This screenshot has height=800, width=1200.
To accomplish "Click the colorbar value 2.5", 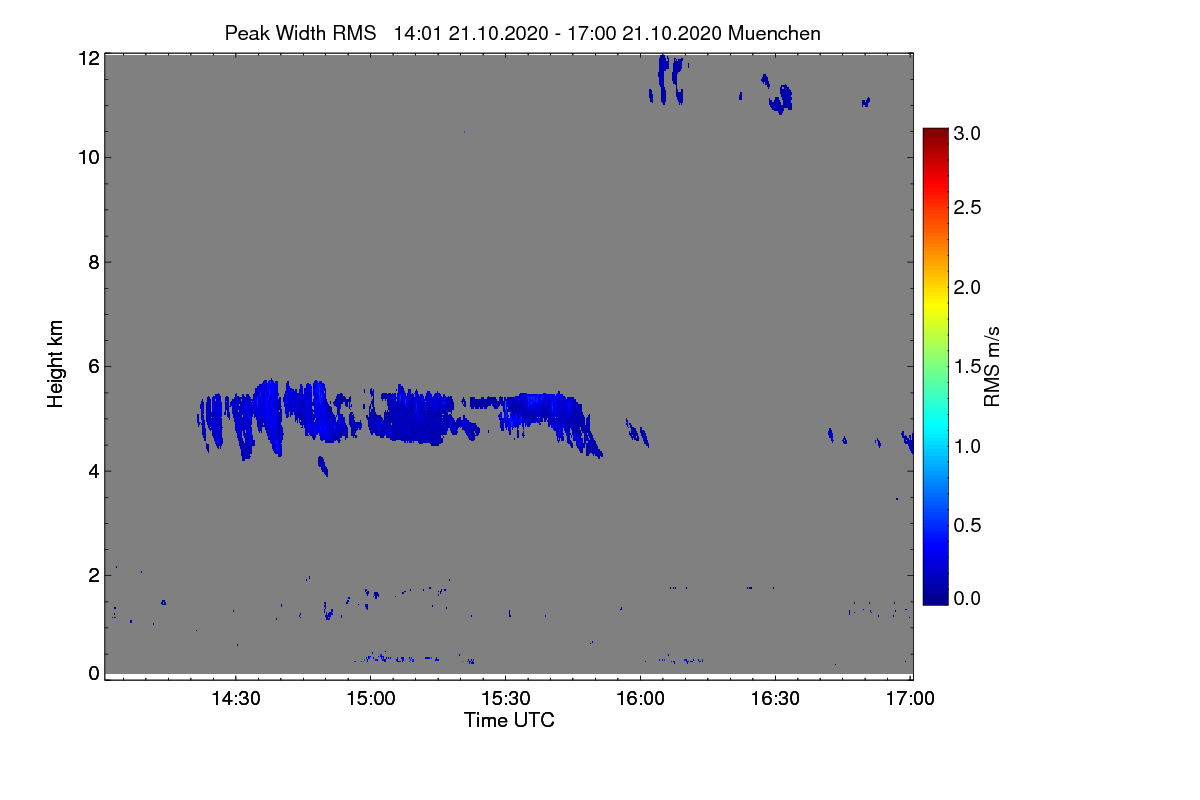I will [966, 208].
